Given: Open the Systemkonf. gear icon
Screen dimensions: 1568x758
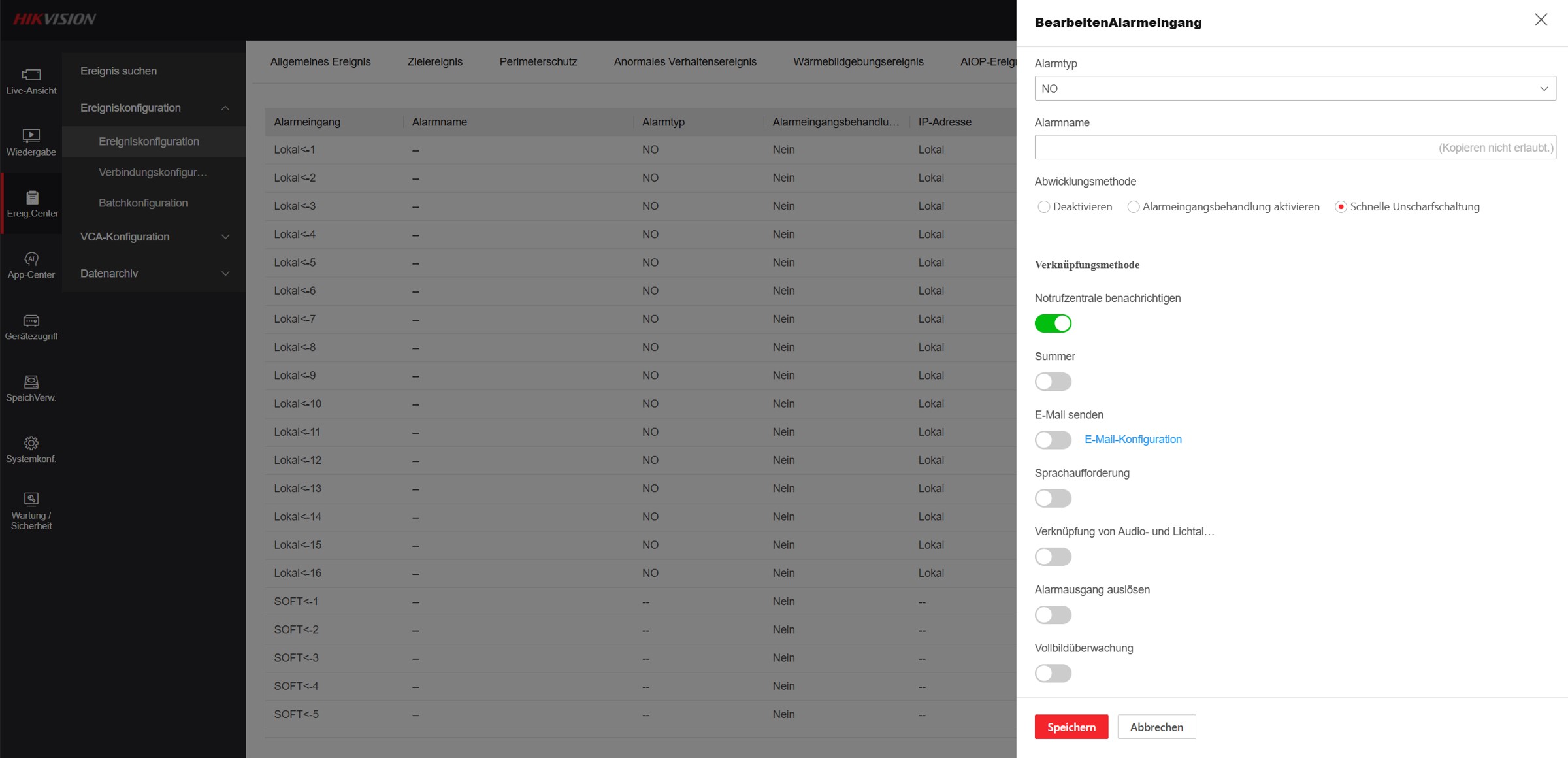Looking at the screenshot, I should click(31, 443).
